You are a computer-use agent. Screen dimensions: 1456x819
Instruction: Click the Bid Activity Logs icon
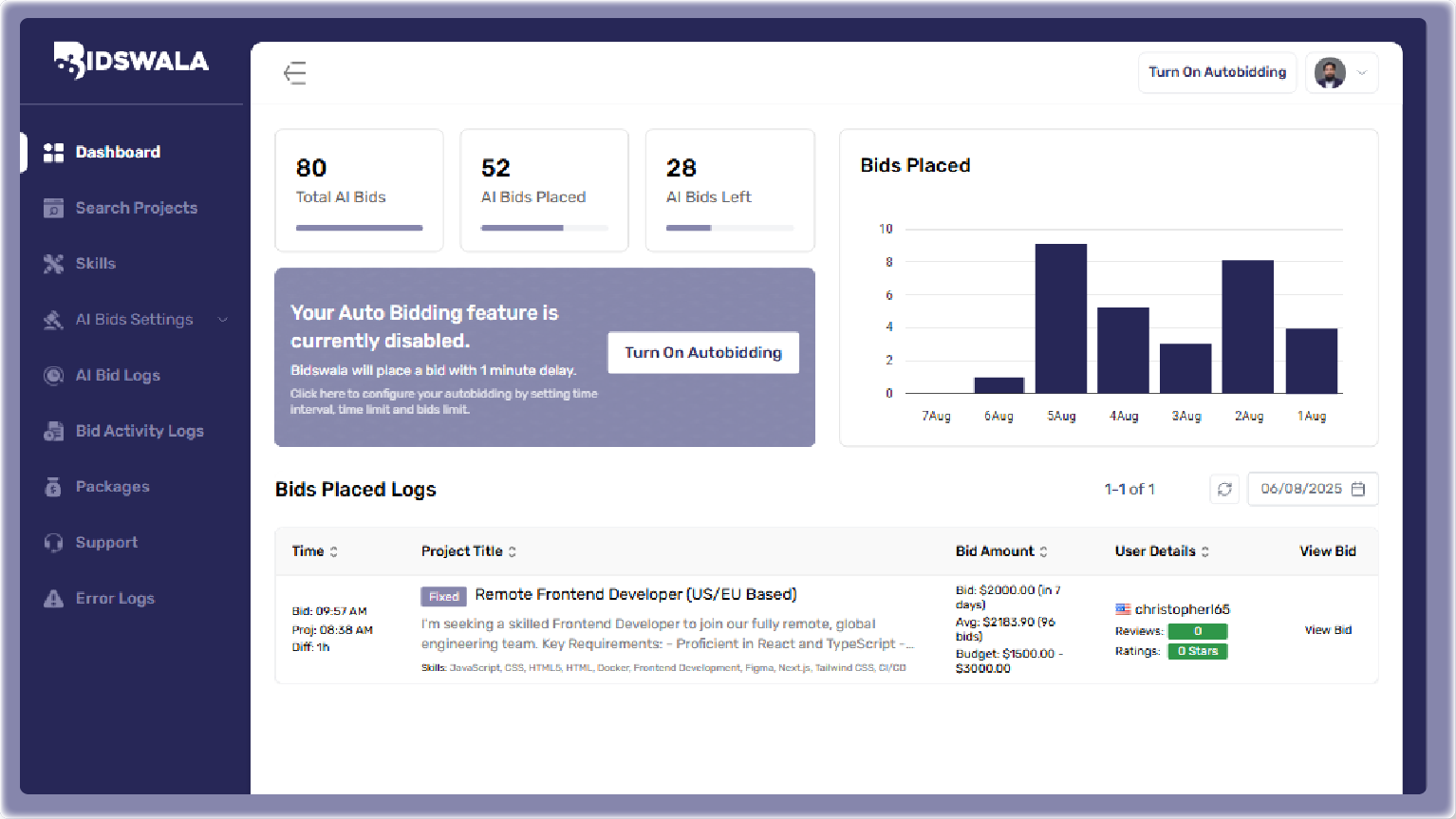54,430
